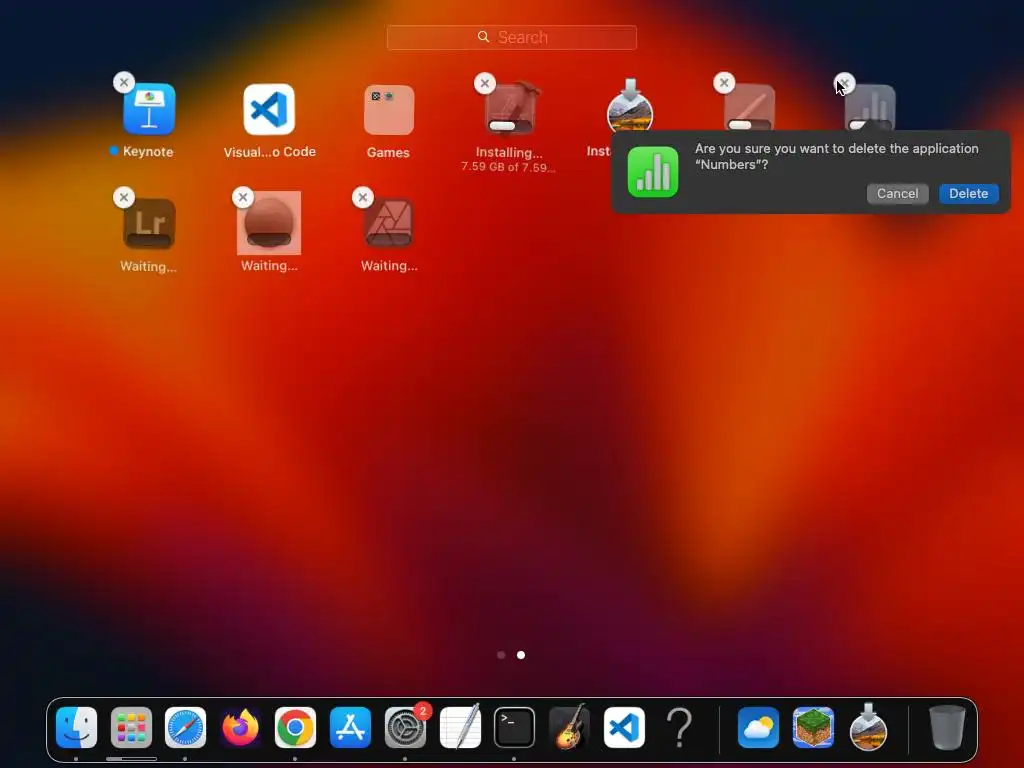Image resolution: width=1024 pixels, height=768 pixels.
Task: Cancel deleting the Numbers application
Action: click(x=897, y=193)
